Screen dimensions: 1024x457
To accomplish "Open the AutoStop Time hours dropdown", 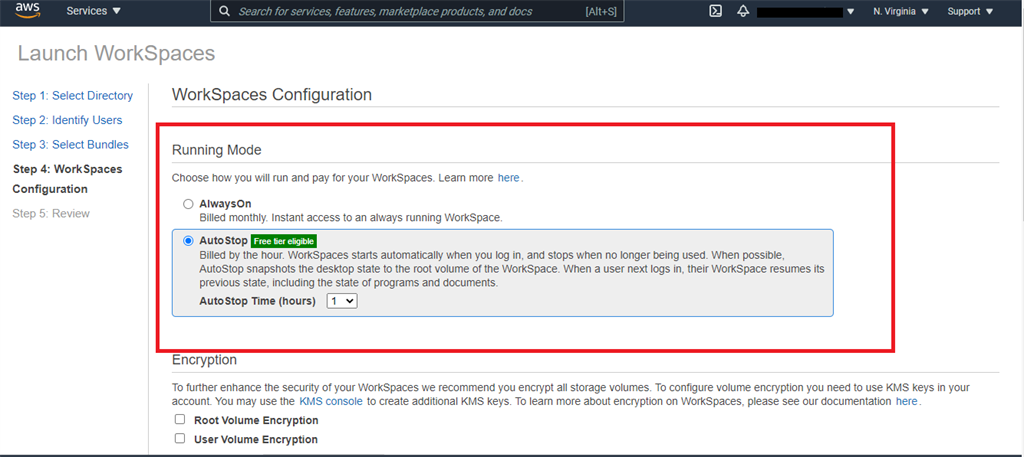I will [x=341, y=300].
